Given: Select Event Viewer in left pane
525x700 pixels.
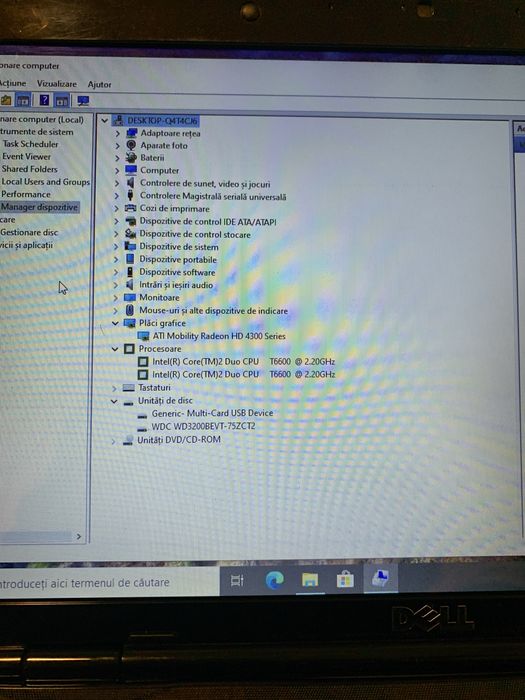Looking at the screenshot, I should (x=26, y=156).
